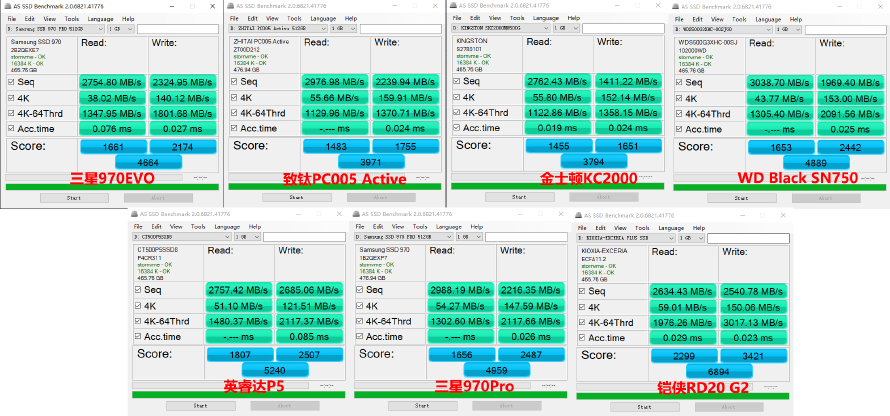The image size is (890, 416).
Task: Click the write score button 2442
Action: coord(852,148)
